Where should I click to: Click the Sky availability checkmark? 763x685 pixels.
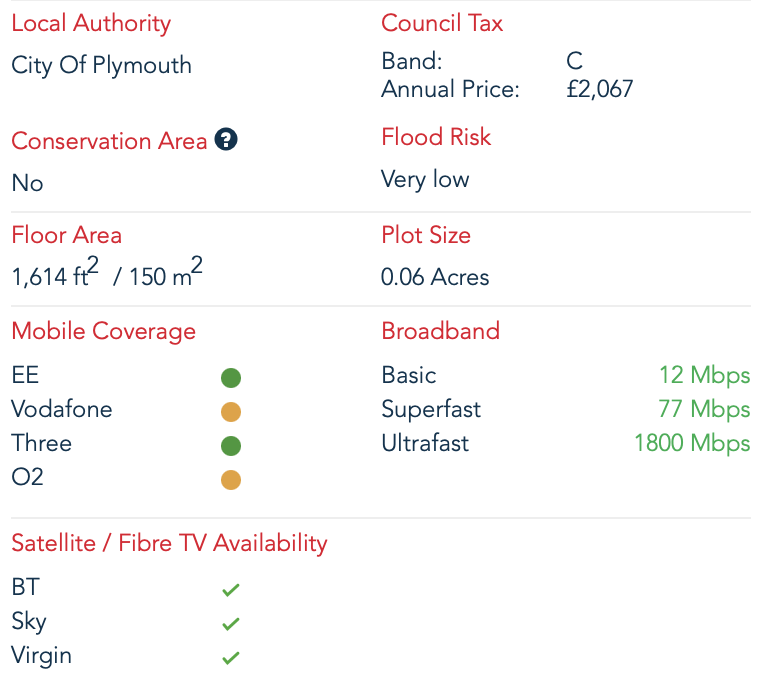(x=231, y=624)
